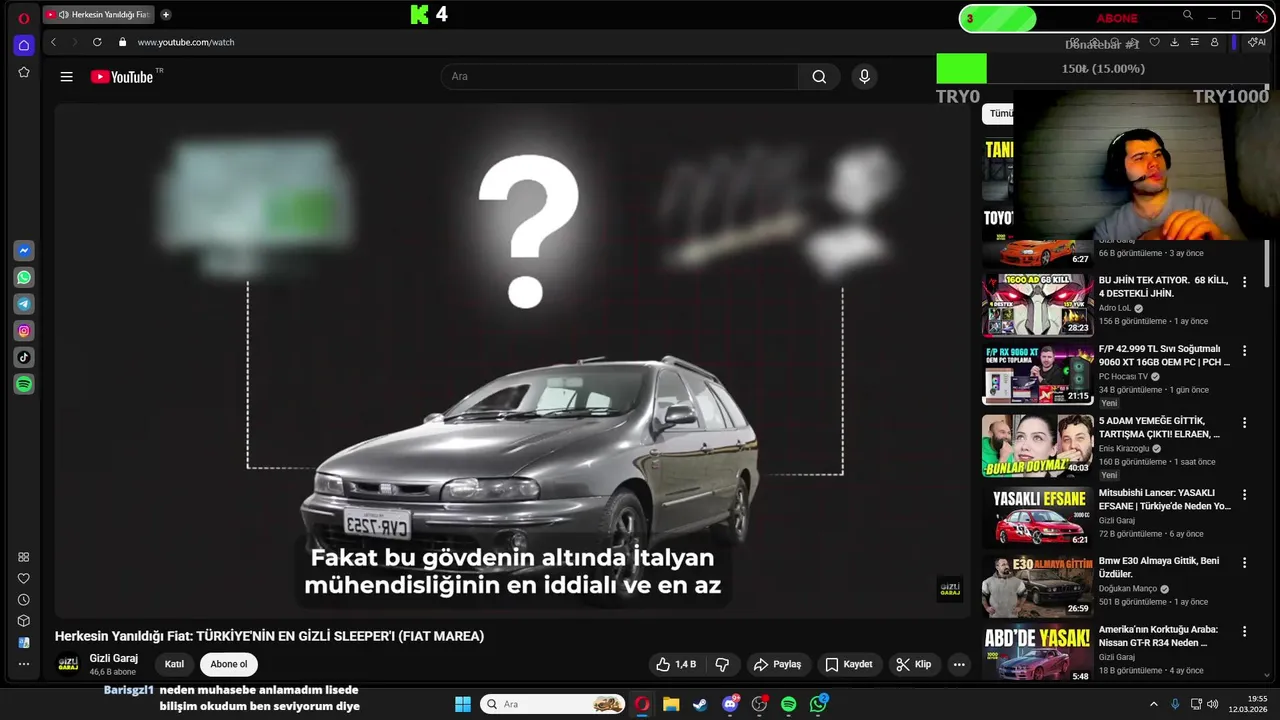1280x720 pixels.
Task: Open a new browser tab
Action: click(166, 15)
